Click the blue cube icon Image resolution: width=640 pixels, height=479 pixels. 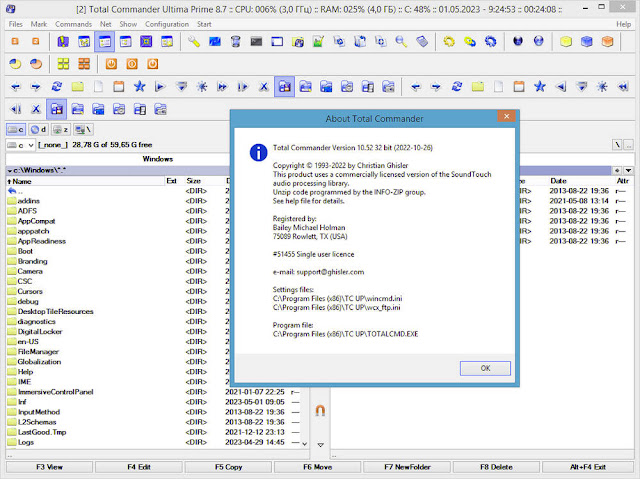pos(587,42)
